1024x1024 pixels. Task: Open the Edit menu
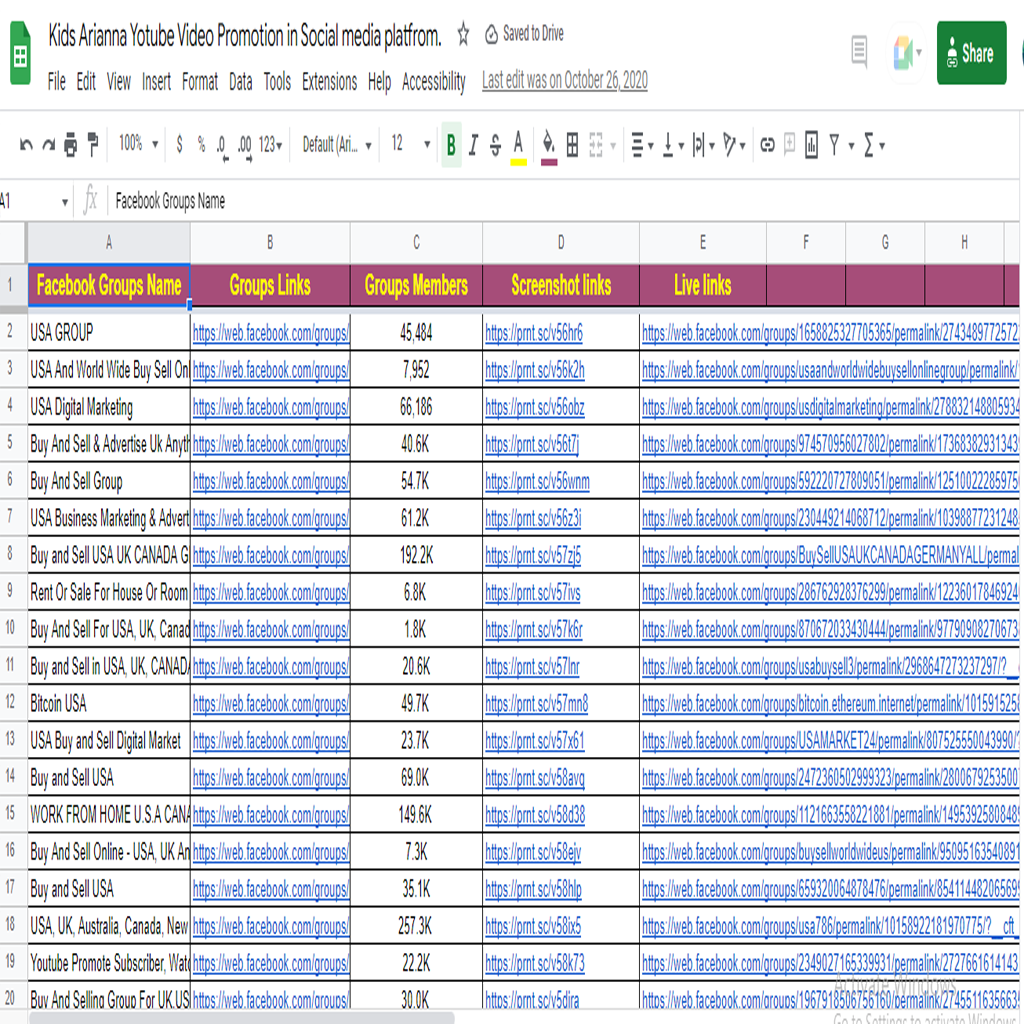(x=86, y=82)
